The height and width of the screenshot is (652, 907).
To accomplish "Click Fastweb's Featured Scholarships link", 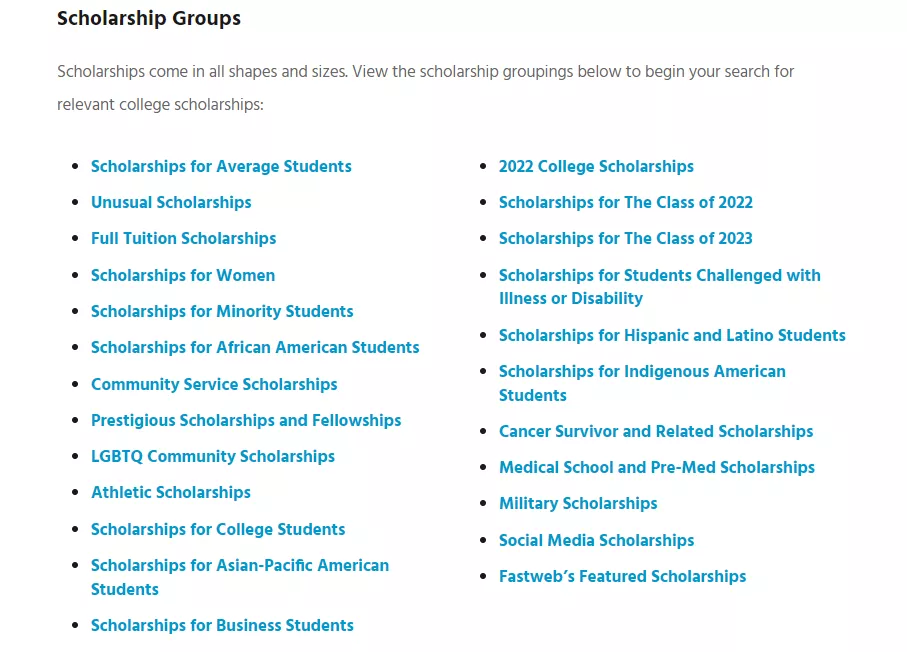I will point(622,576).
